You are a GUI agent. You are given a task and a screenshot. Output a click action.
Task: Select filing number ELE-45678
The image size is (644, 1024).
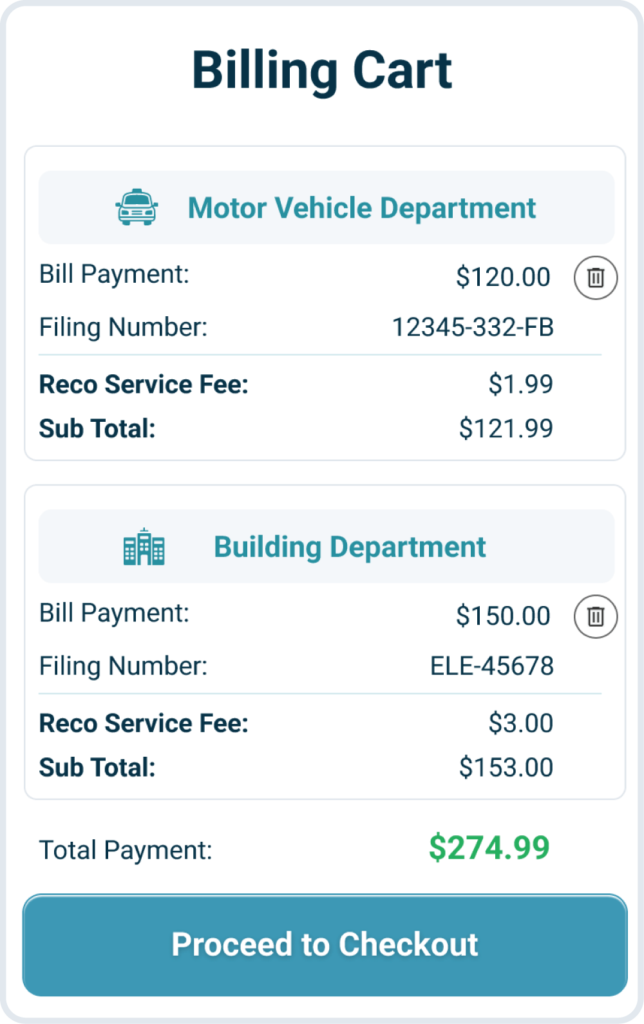pos(492,666)
